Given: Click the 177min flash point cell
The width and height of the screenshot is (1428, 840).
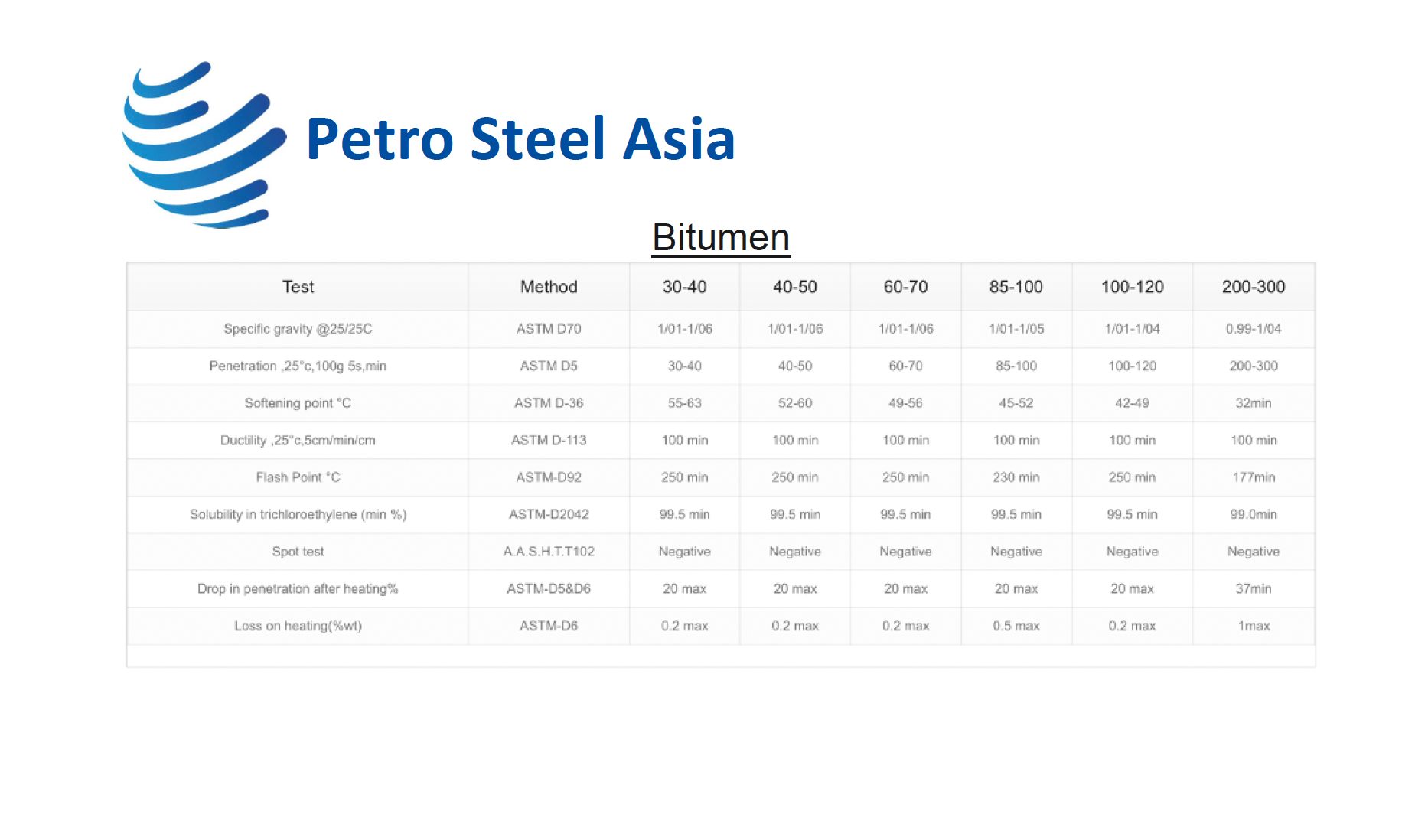Looking at the screenshot, I should tap(1254, 477).
